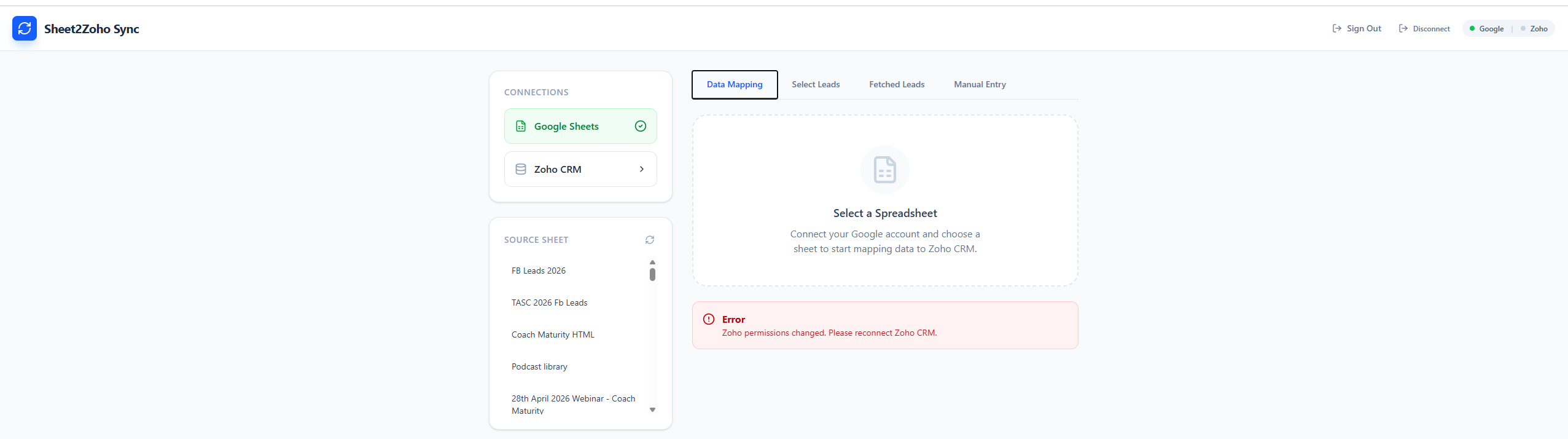Switch to the Select Leads tab
1568x439 pixels.
(x=816, y=85)
